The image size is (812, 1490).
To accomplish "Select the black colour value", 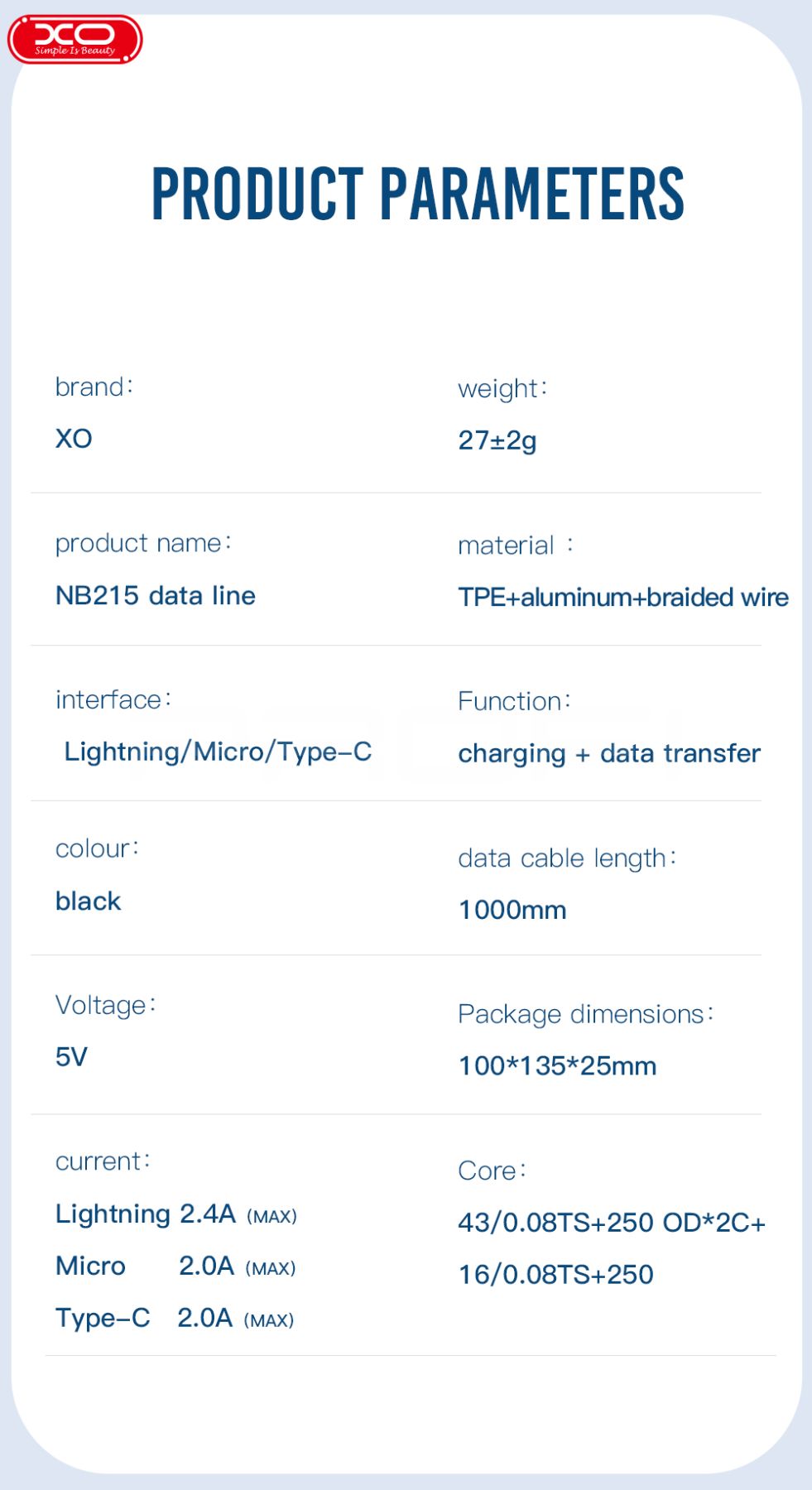I will point(89,901).
